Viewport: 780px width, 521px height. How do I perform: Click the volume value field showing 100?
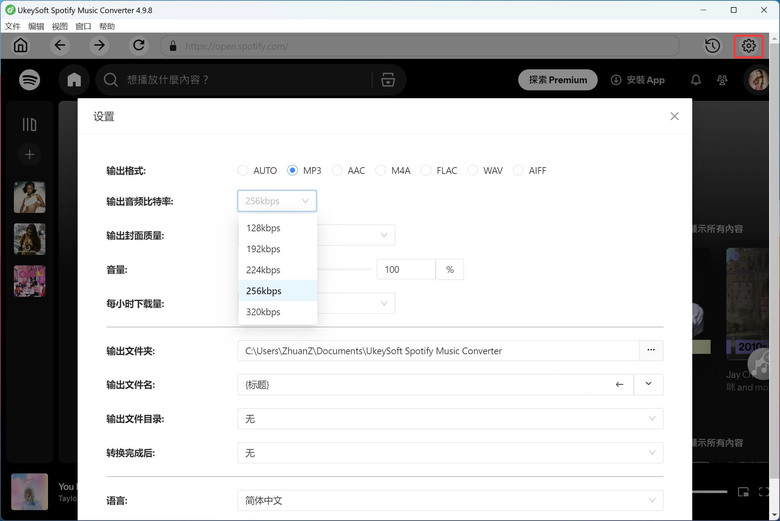click(406, 269)
